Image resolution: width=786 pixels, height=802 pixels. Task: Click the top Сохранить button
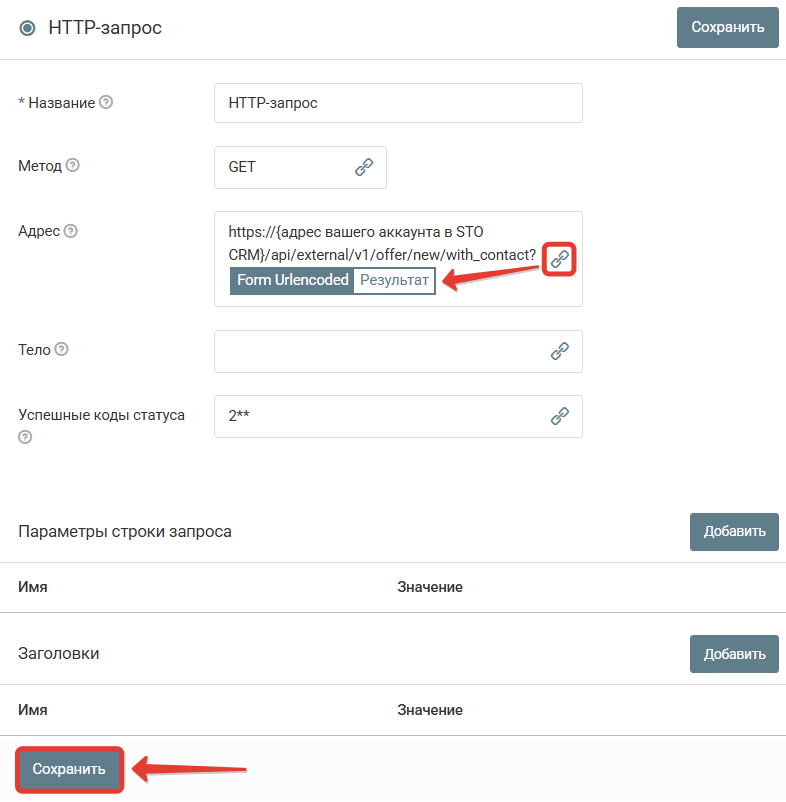(728, 27)
